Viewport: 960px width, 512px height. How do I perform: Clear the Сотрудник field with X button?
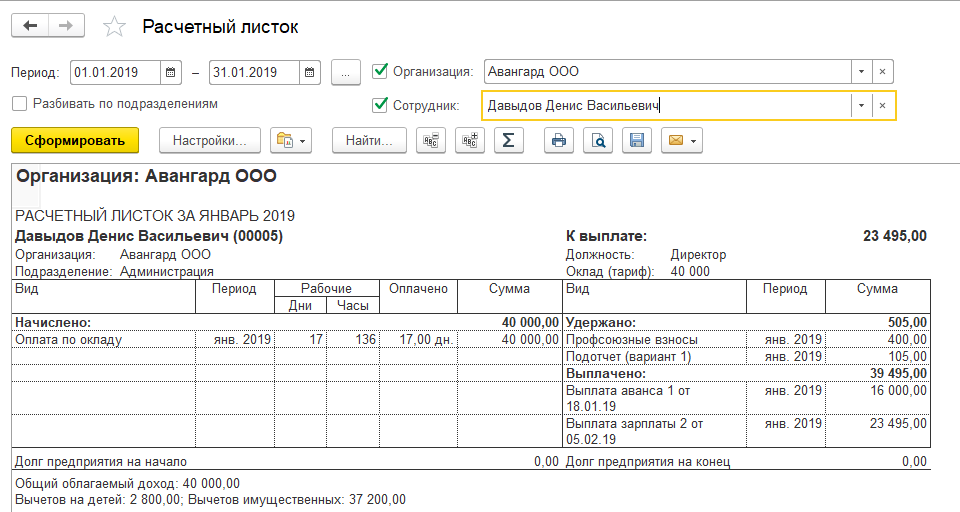coord(882,105)
